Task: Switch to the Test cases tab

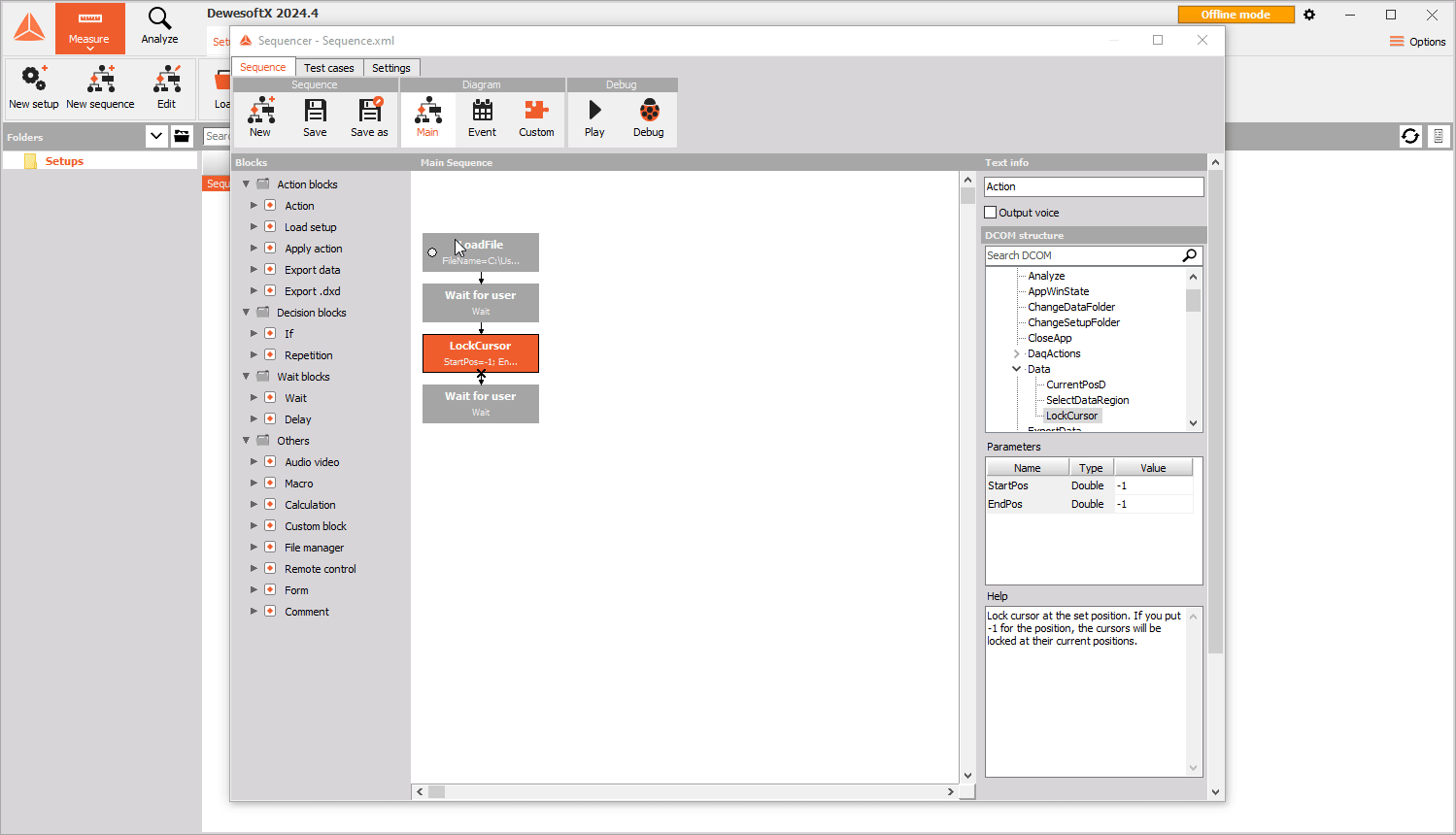Action: (329, 68)
